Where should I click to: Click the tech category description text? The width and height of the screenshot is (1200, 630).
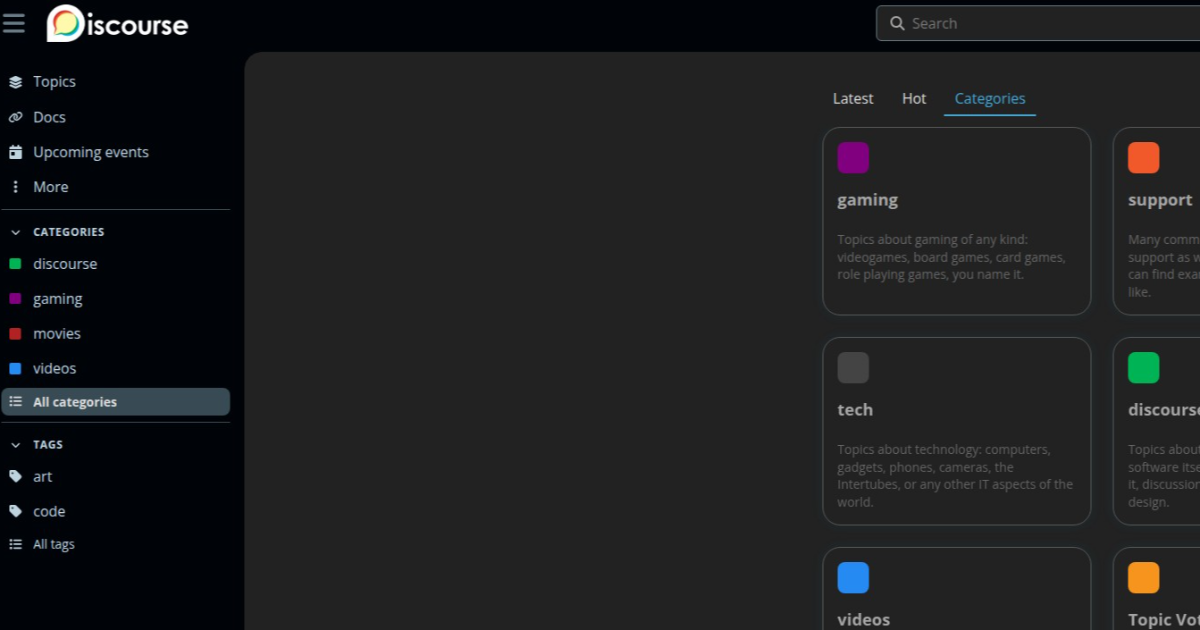955,476
